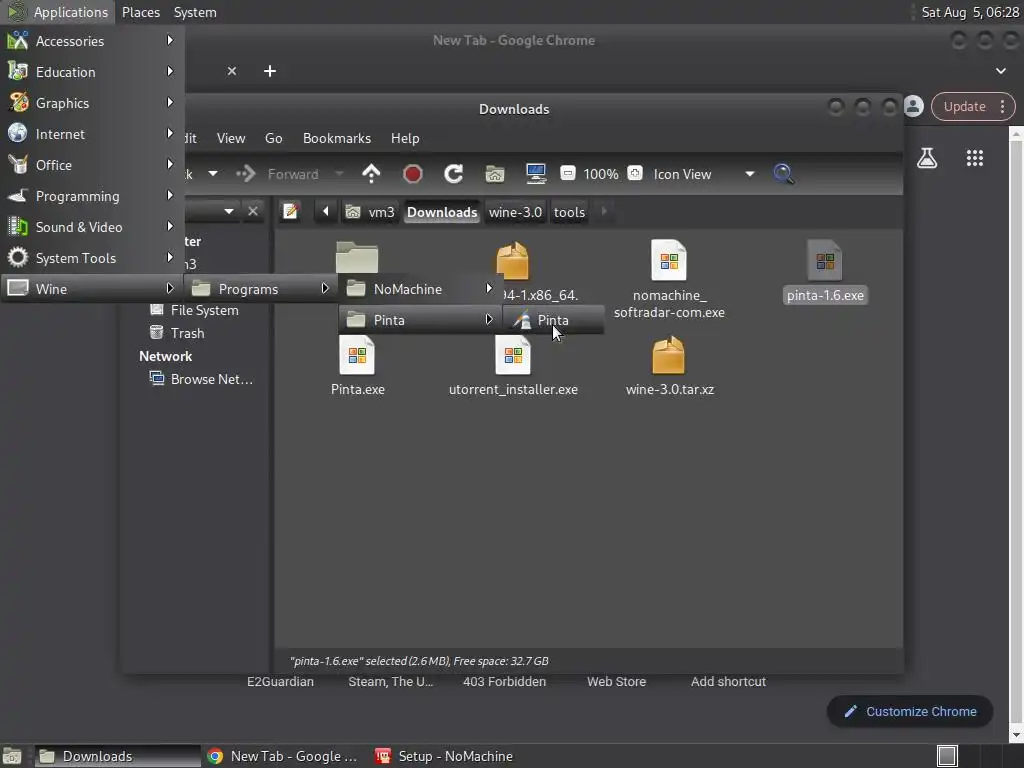Open the Web Store shortcut
The height and width of the screenshot is (768, 1024).
point(616,681)
